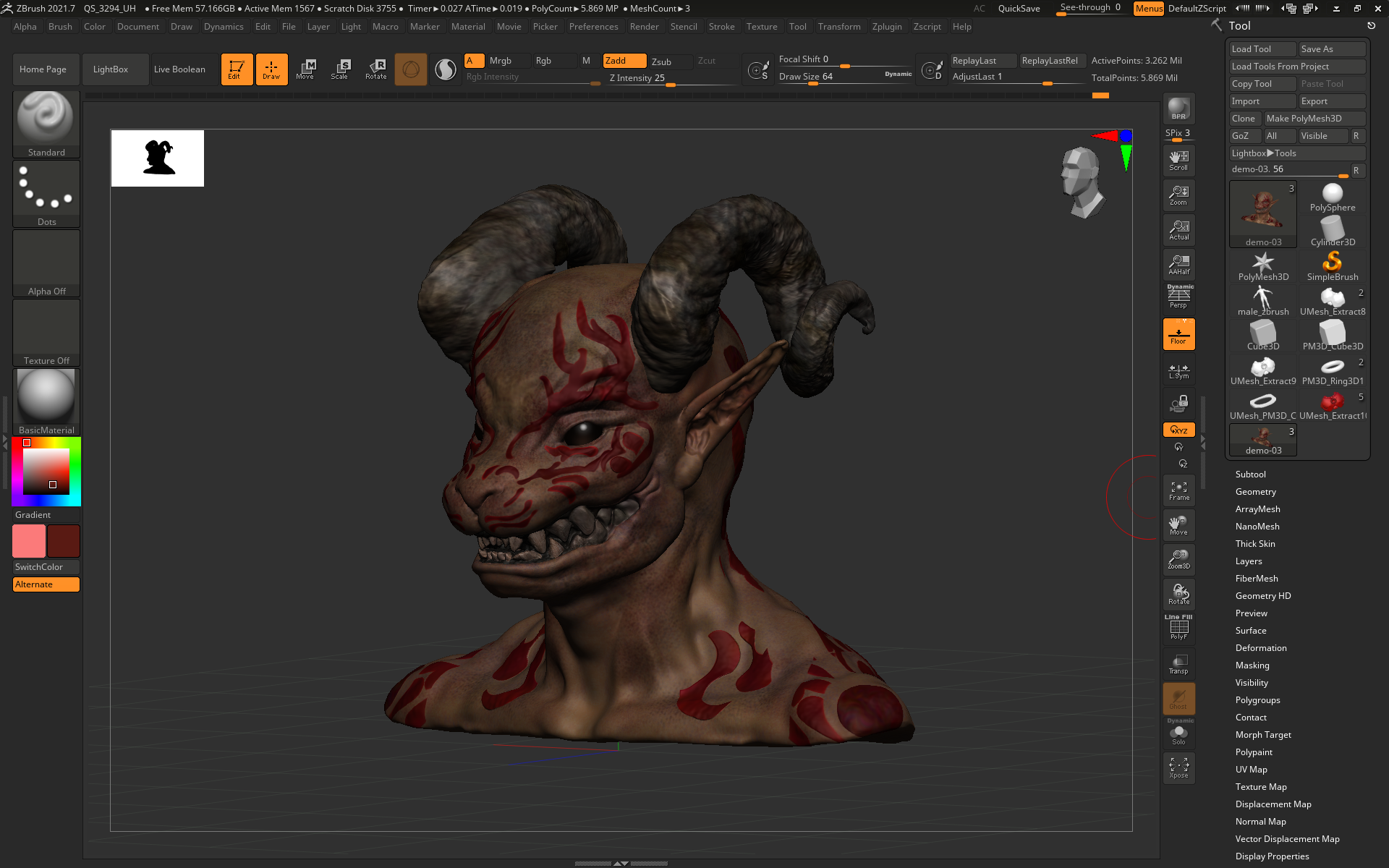
Task: Open the Zplugin menu
Action: click(887, 27)
